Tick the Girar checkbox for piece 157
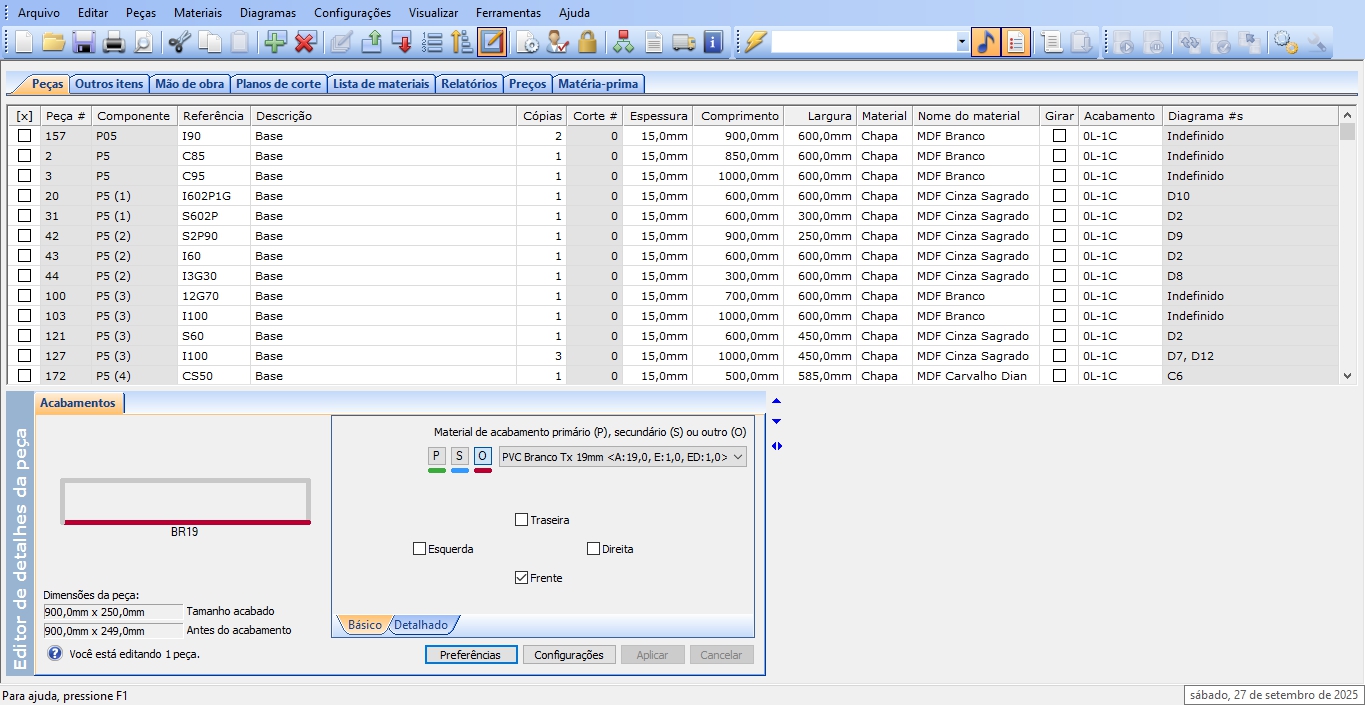Viewport: 1365px width, 705px height. click(1059, 136)
